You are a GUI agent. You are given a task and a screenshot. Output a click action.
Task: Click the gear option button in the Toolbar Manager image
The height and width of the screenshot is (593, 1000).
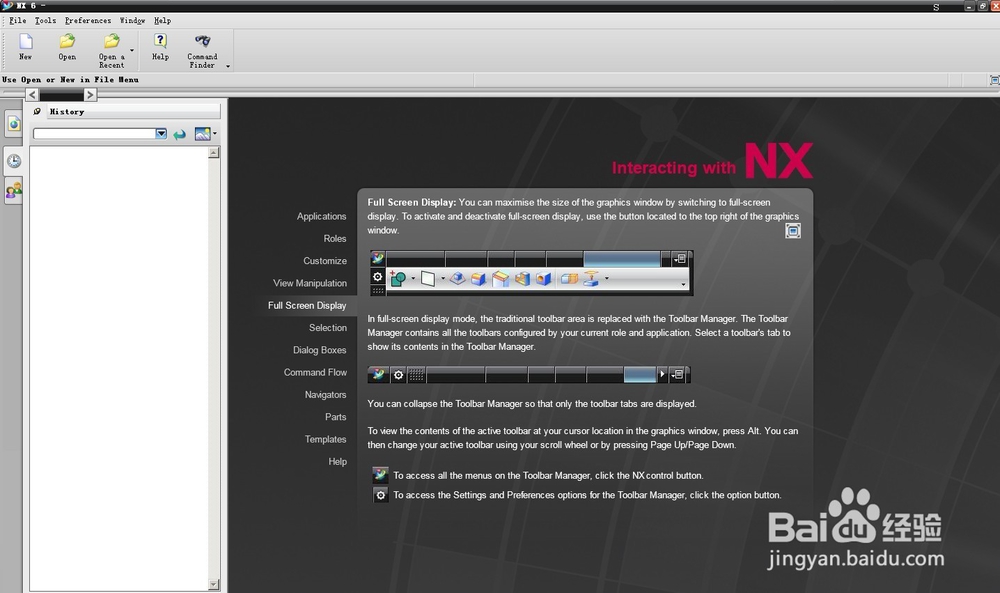(x=378, y=277)
